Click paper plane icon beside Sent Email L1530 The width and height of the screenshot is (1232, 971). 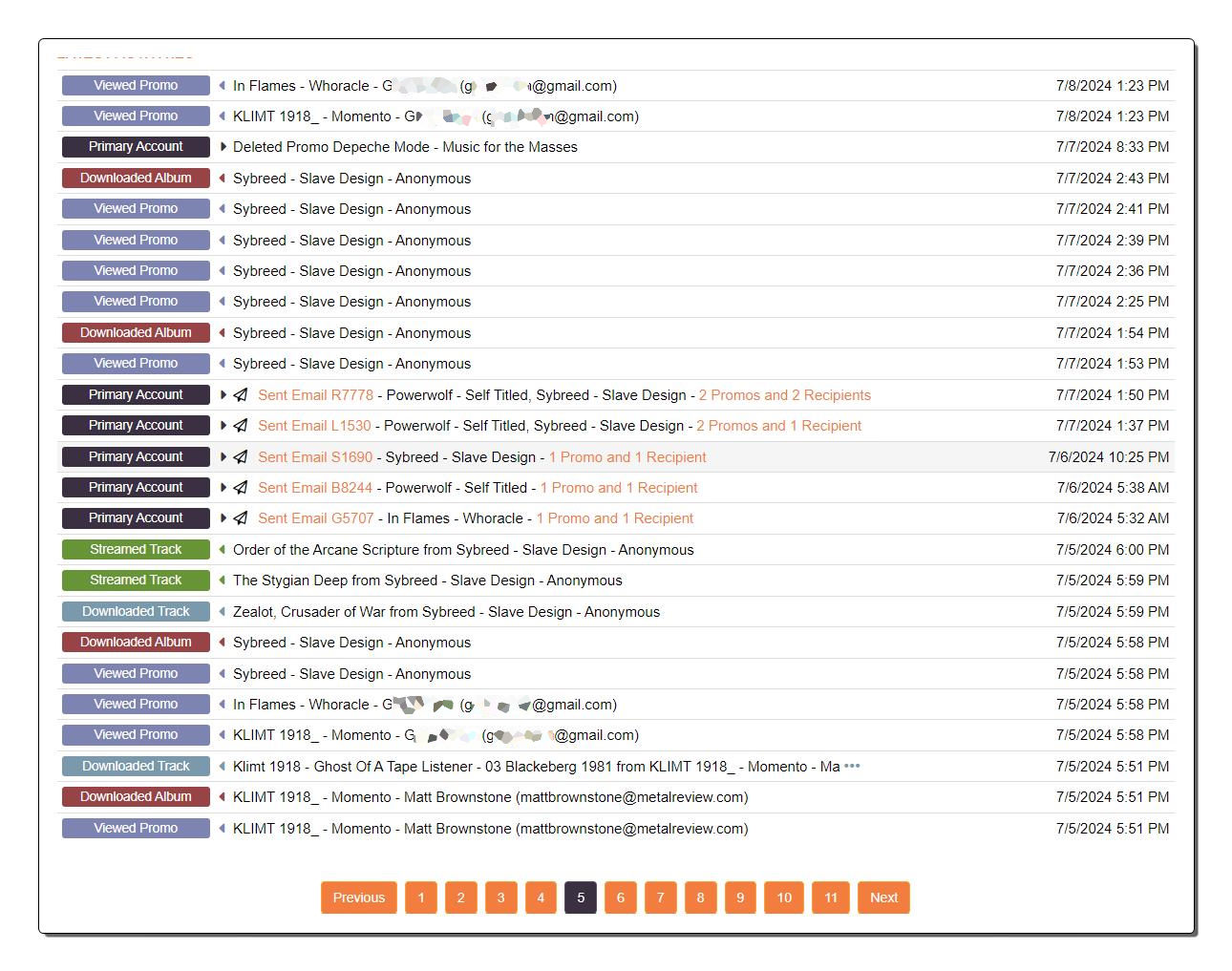click(x=241, y=426)
